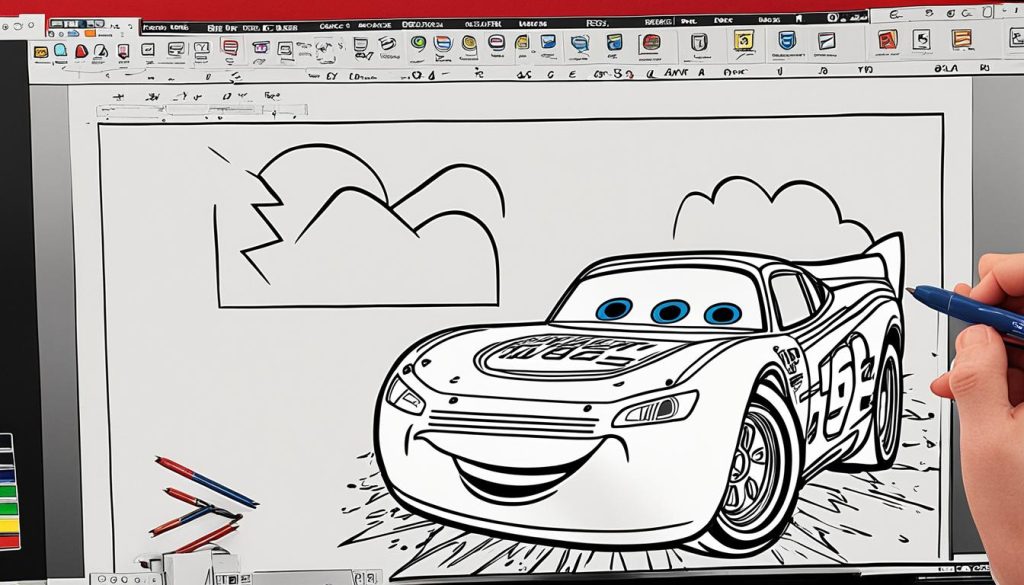1024x585 pixels.
Task: Choose the round gold coin icon
Action: (x=469, y=44)
